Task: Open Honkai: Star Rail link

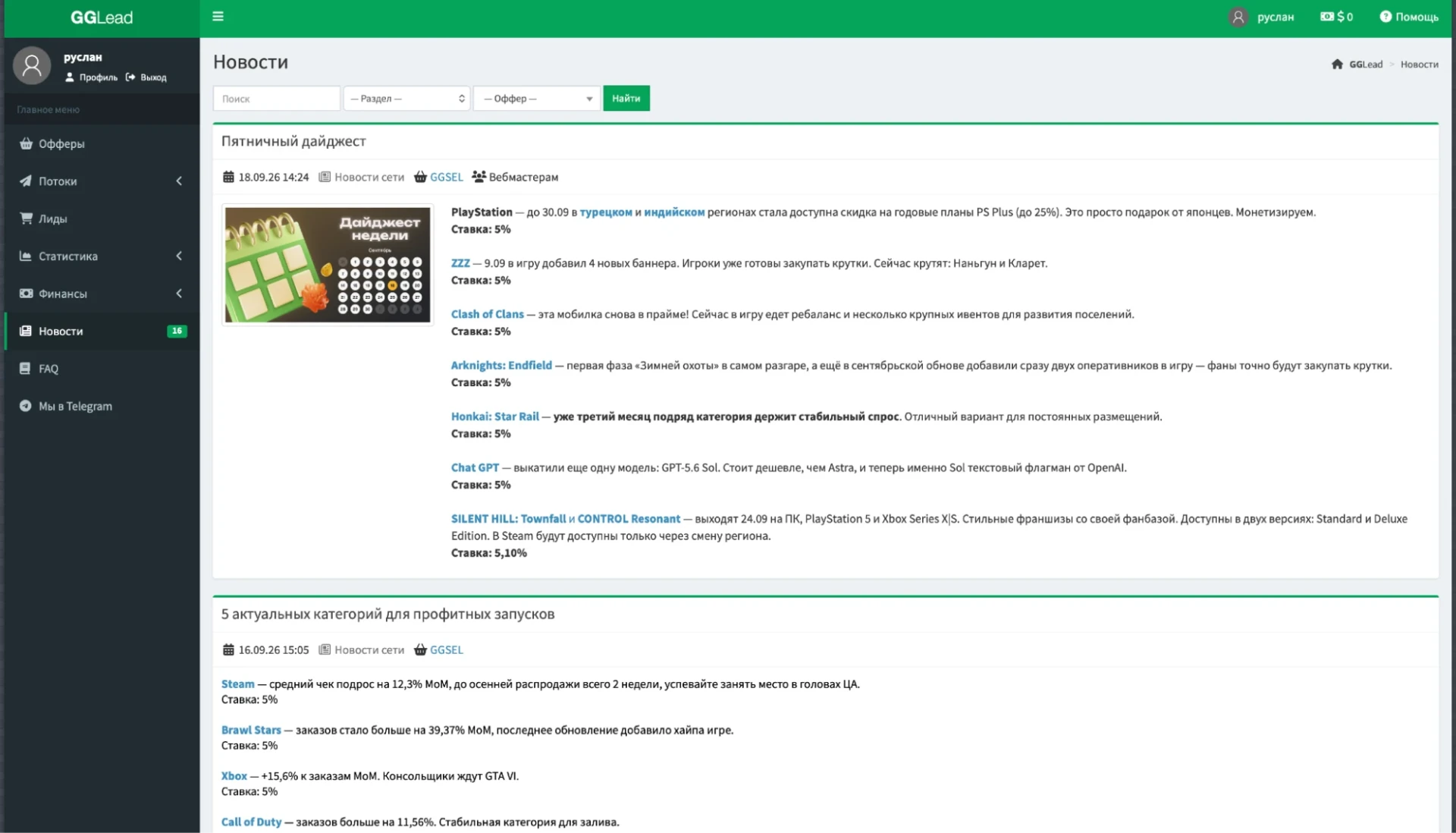Action: [495, 416]
